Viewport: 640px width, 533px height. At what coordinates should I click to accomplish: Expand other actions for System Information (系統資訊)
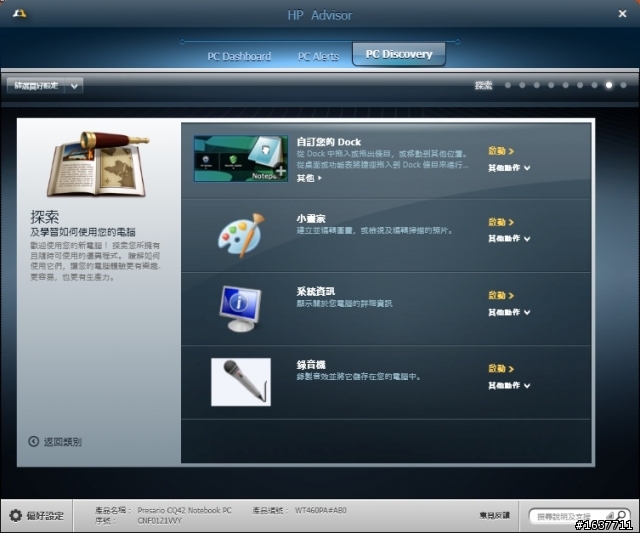tap(509, 312)
